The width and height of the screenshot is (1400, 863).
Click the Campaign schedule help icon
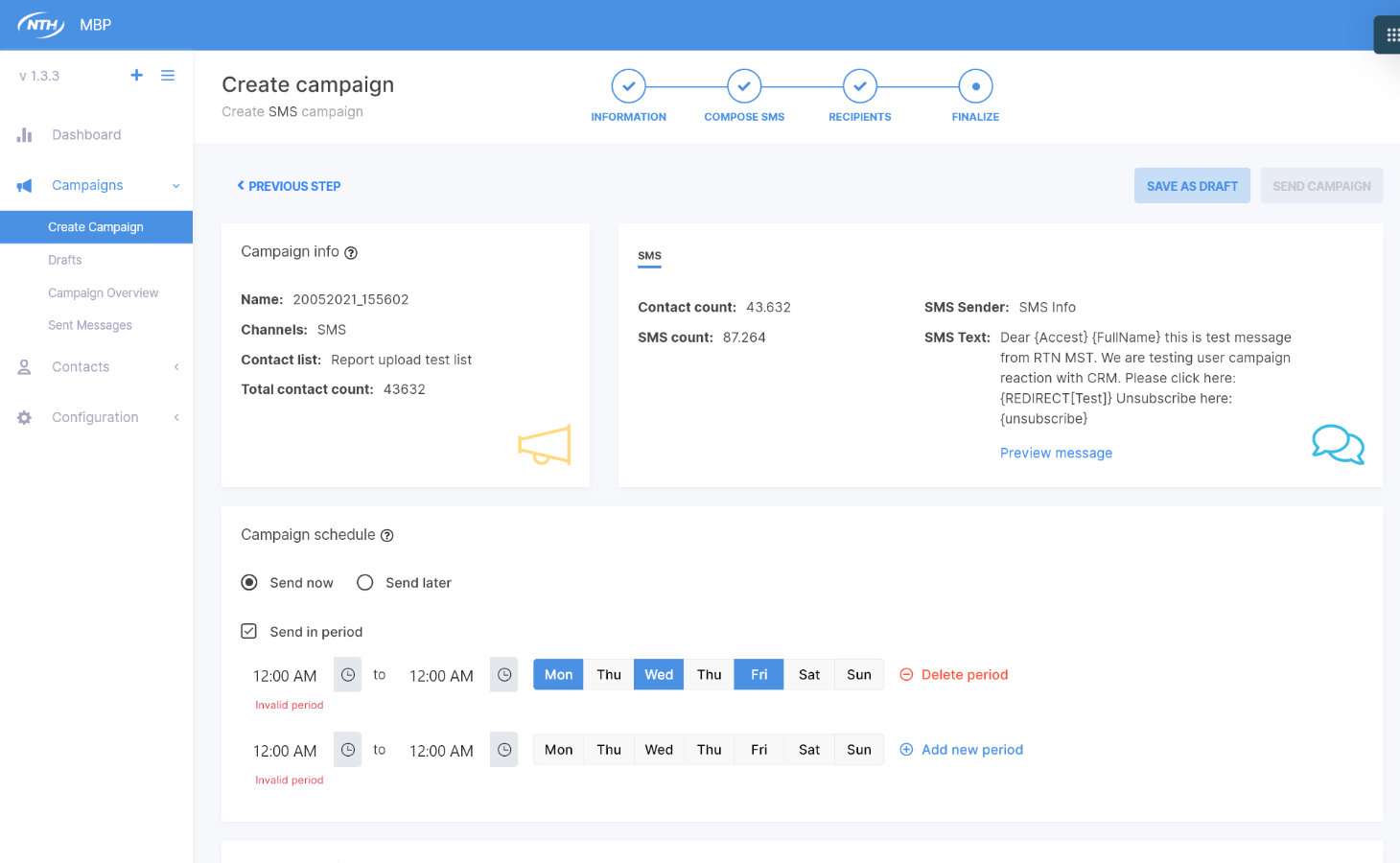387,536
